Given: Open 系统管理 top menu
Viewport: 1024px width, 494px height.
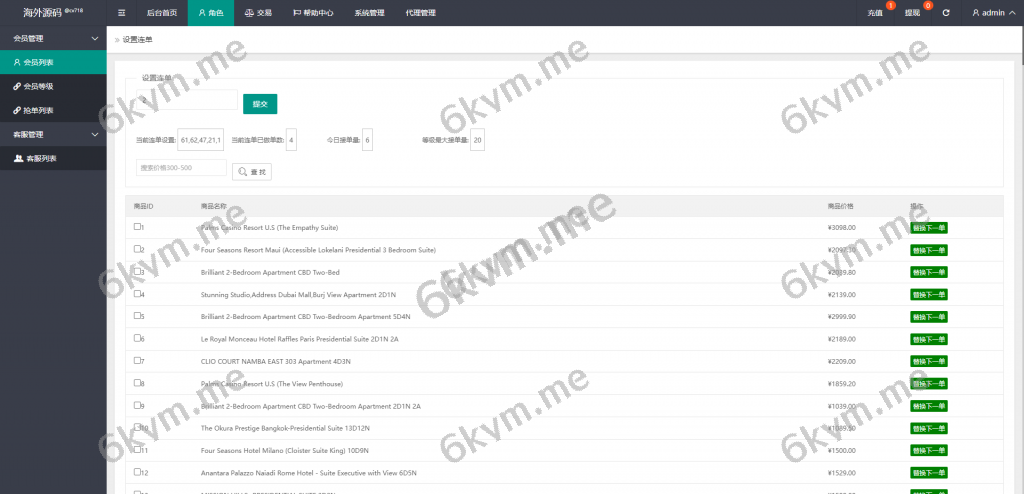Looking at the screenshot, I should (x=369, y=13).
